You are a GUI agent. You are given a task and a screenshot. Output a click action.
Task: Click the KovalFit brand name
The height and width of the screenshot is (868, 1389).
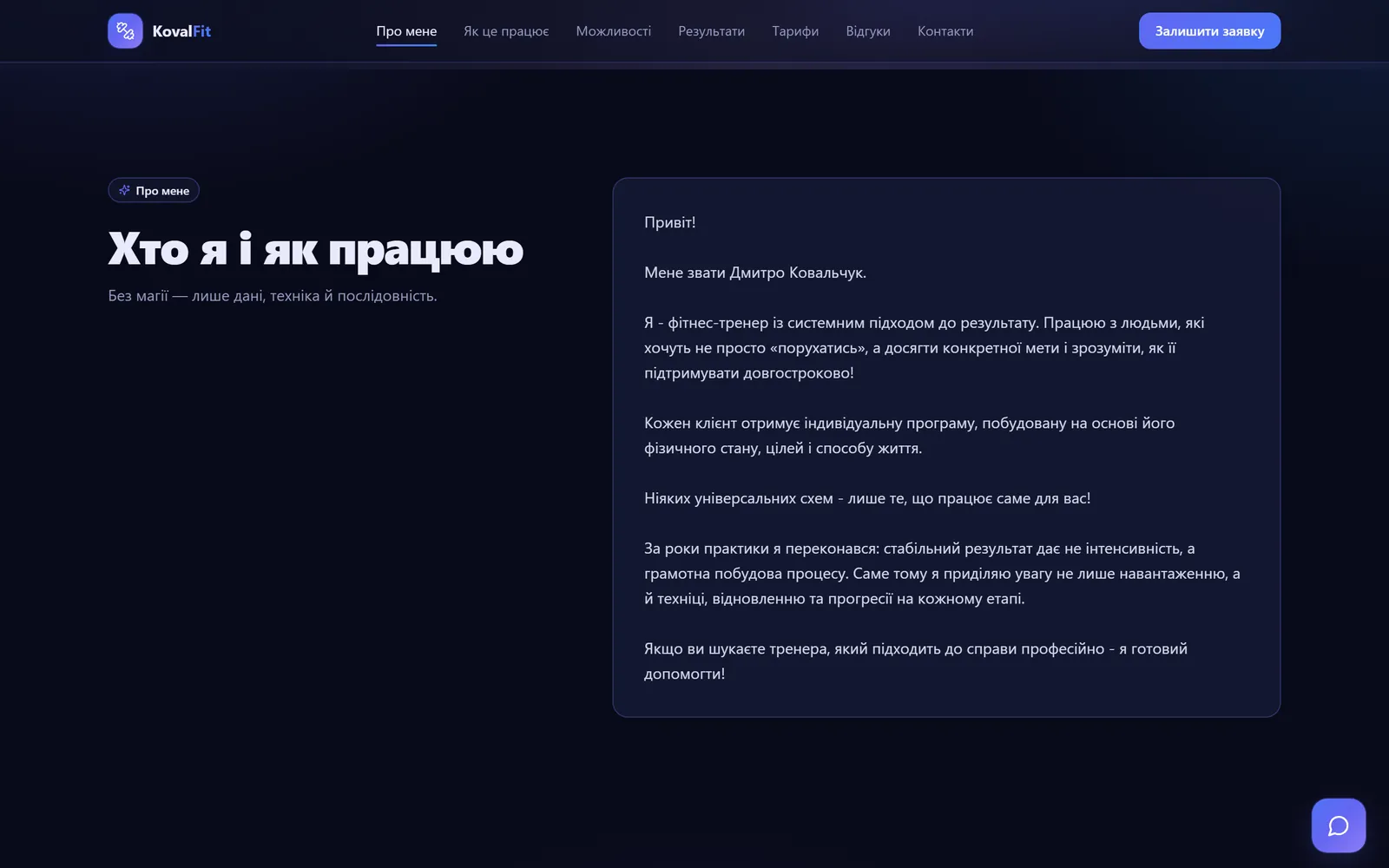[x=181, y=31]
